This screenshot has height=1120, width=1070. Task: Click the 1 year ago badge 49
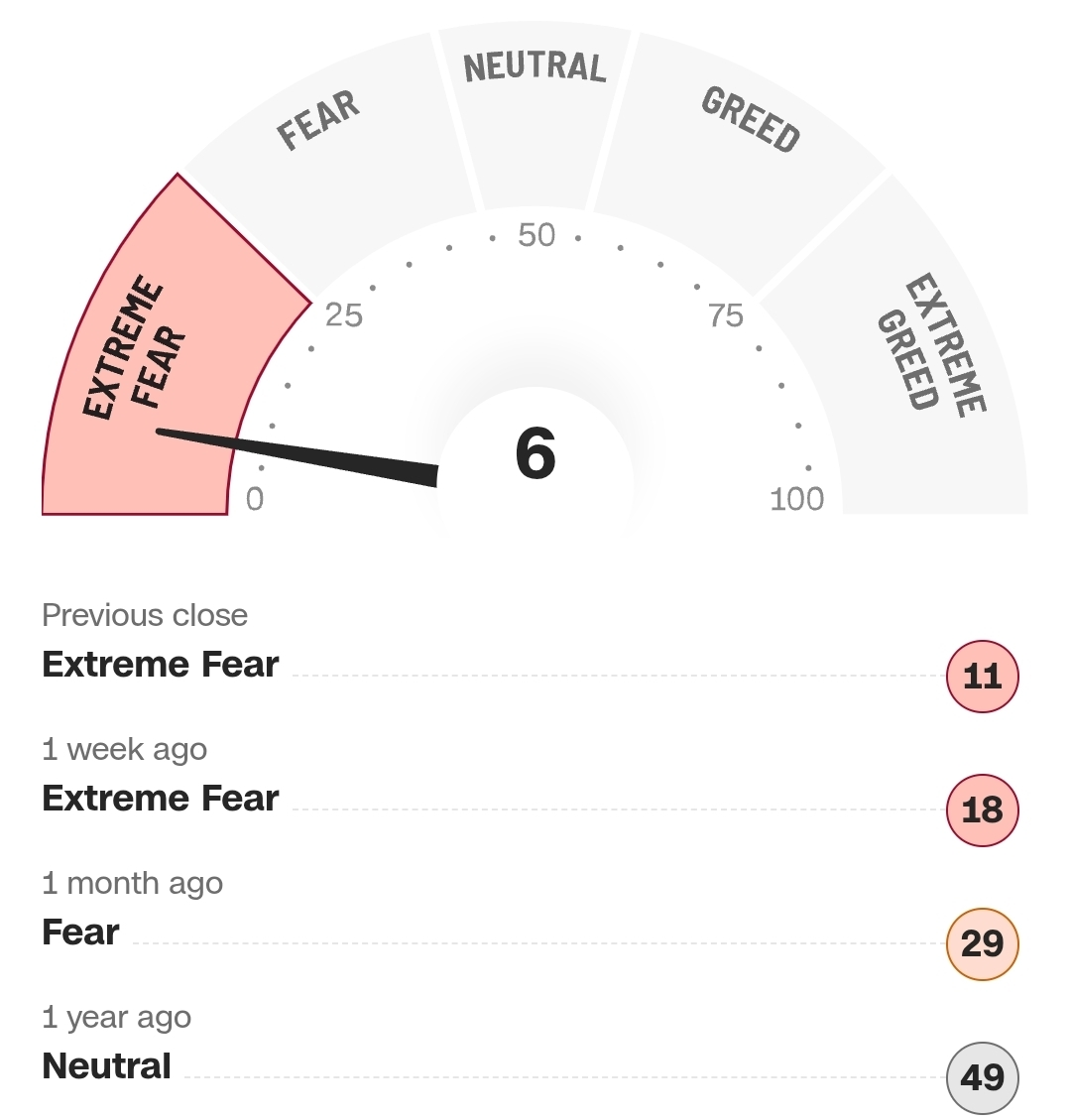(983, 1077)
